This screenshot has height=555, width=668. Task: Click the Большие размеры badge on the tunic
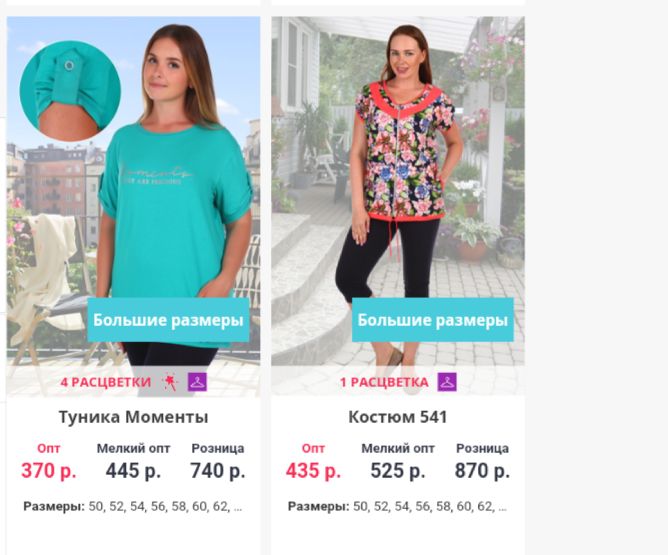[x=168, y=320]
